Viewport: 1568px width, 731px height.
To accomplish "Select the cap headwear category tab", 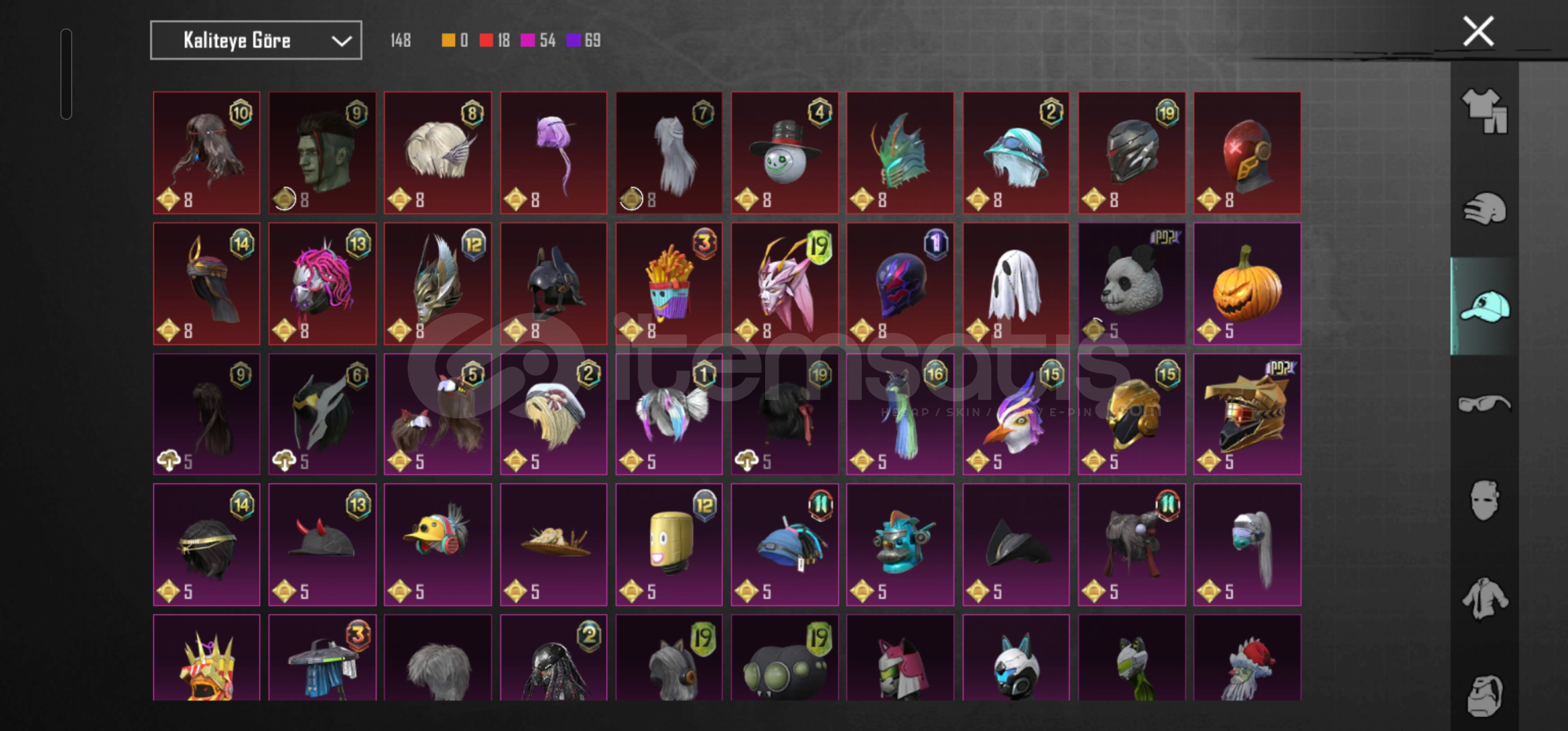I will point(1484,306).
